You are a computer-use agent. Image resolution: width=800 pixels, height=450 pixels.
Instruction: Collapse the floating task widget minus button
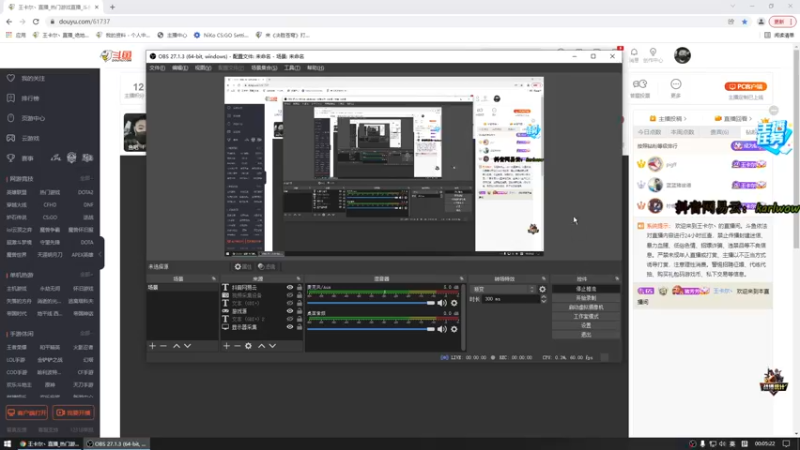(774, 110)
